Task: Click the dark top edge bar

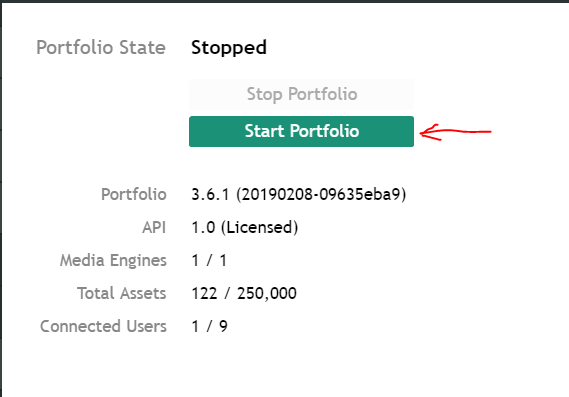Action: click(284, 1)
